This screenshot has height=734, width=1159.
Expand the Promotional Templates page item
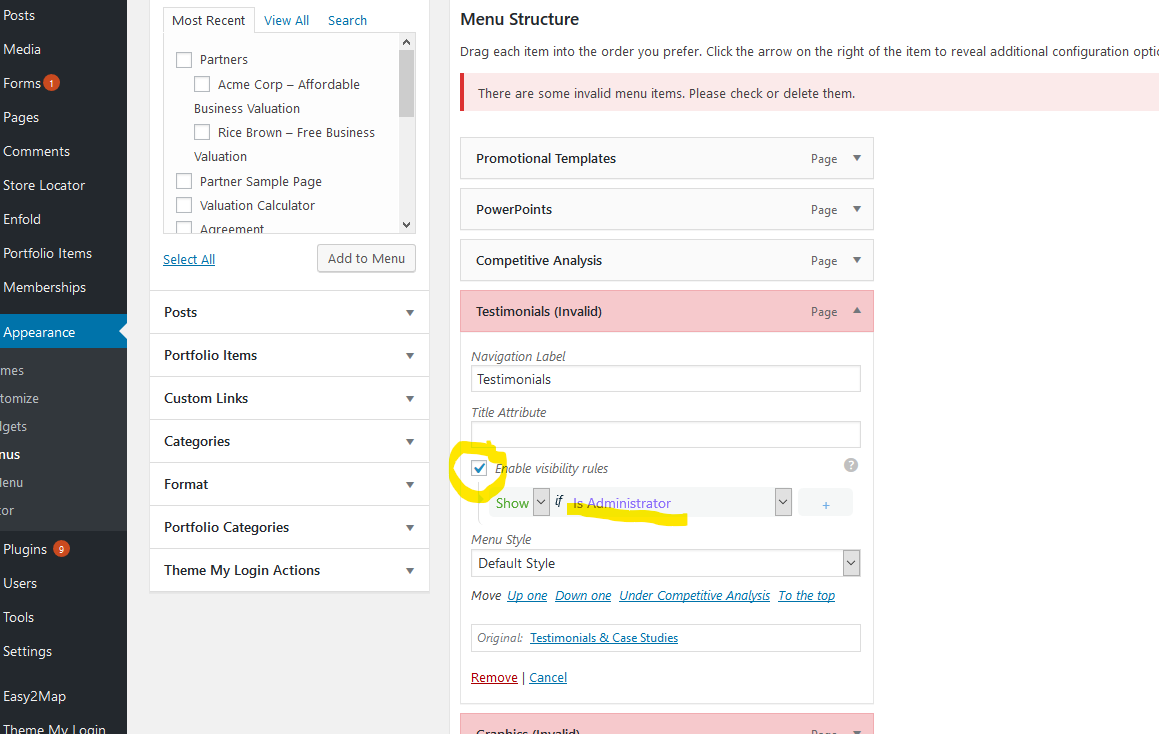pyautogui.click(x=856, y=158)
